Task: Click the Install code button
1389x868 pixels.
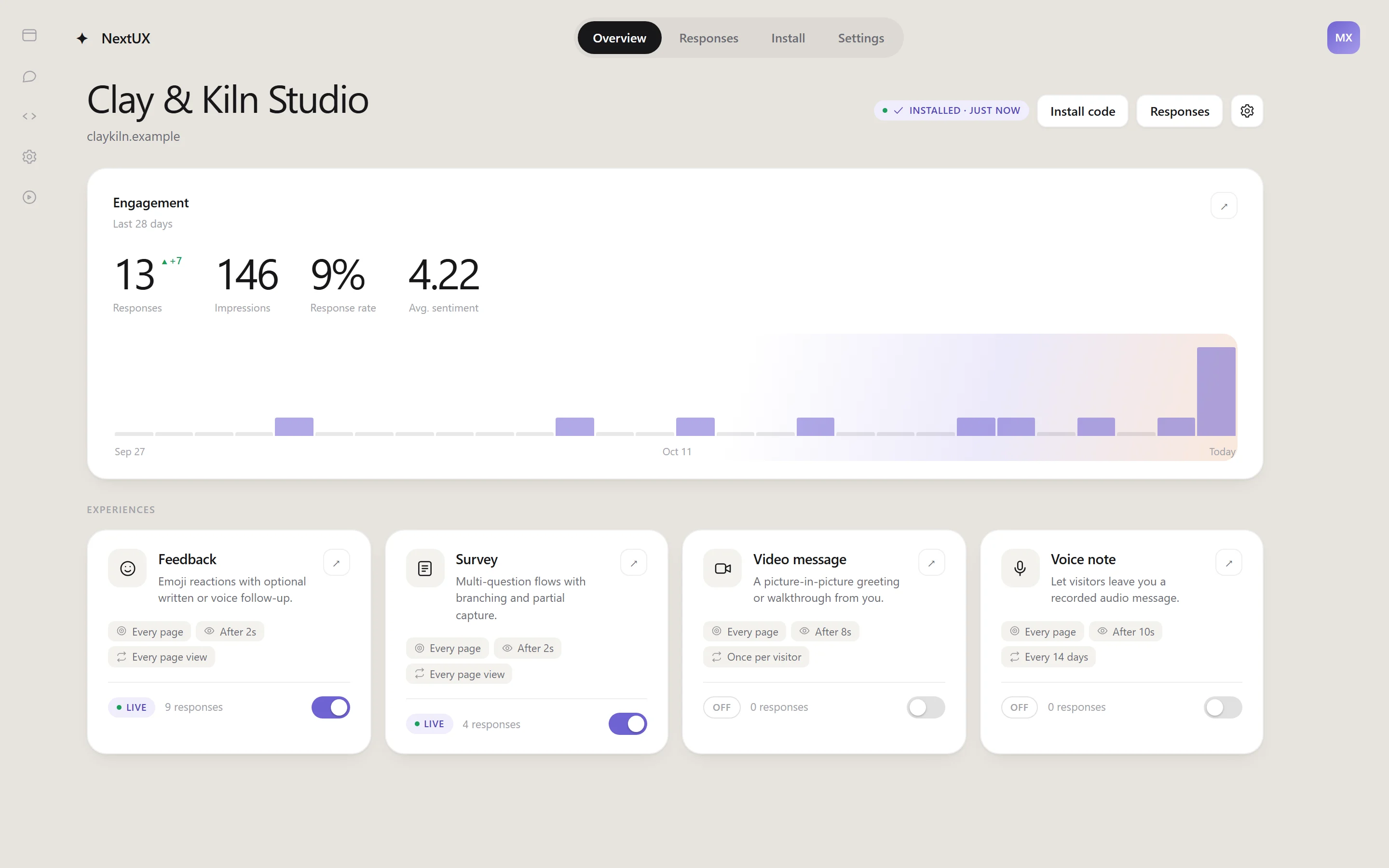Action: pyautogui.click(x=1082, y=111)
